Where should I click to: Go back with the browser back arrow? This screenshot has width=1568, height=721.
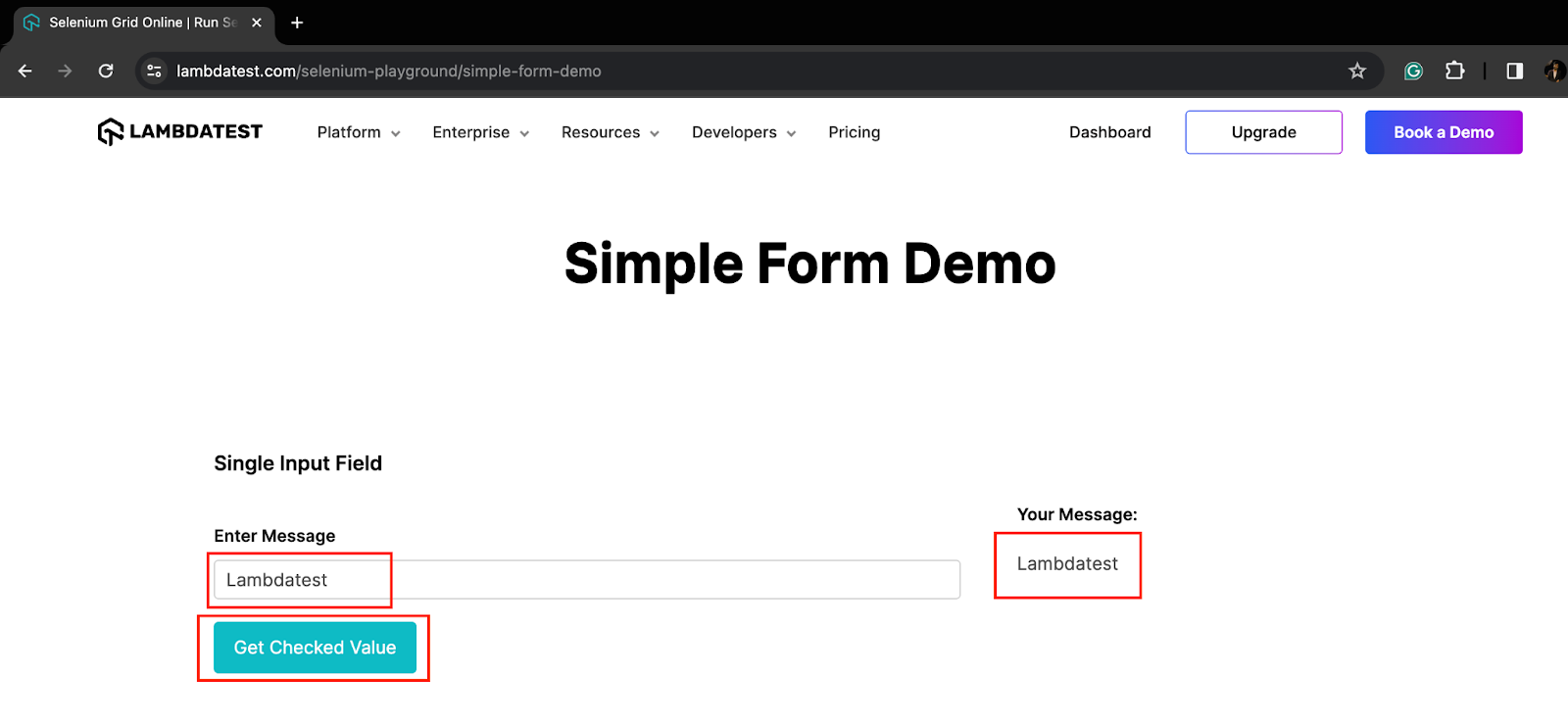[x=25, y=71]
